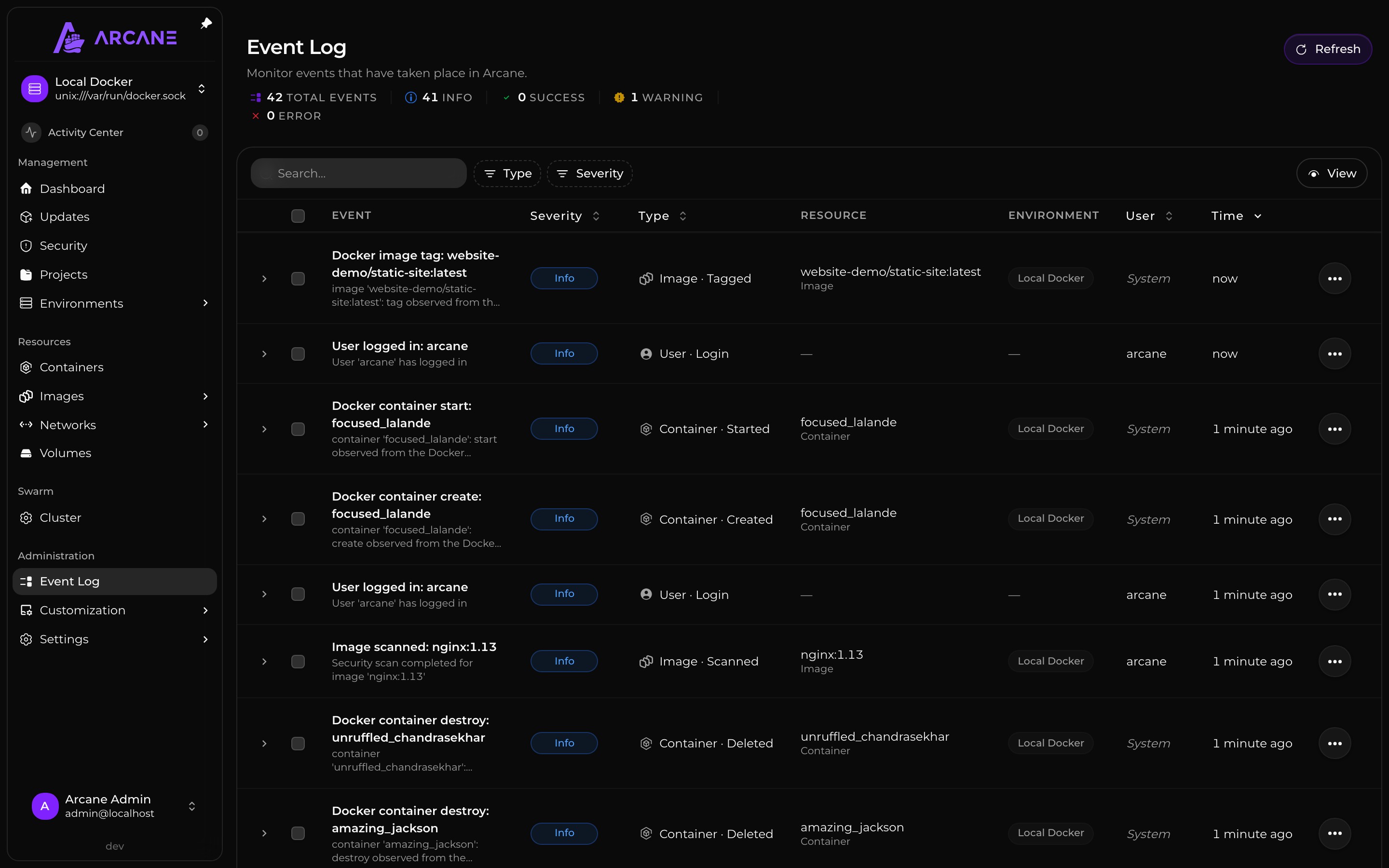
Task: Click the Arcane logo
Action: tap(115, 38)
